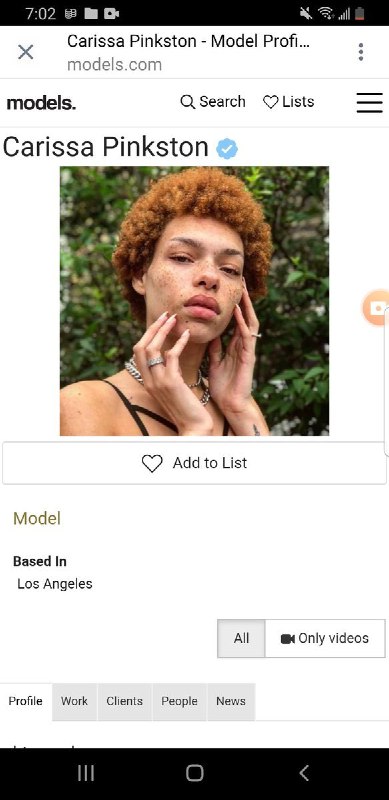The height and width of the screenshot is (800, 389).
Task: Tap the Android recent apps button
Action: pyautogui.click(x=86, y=773)
